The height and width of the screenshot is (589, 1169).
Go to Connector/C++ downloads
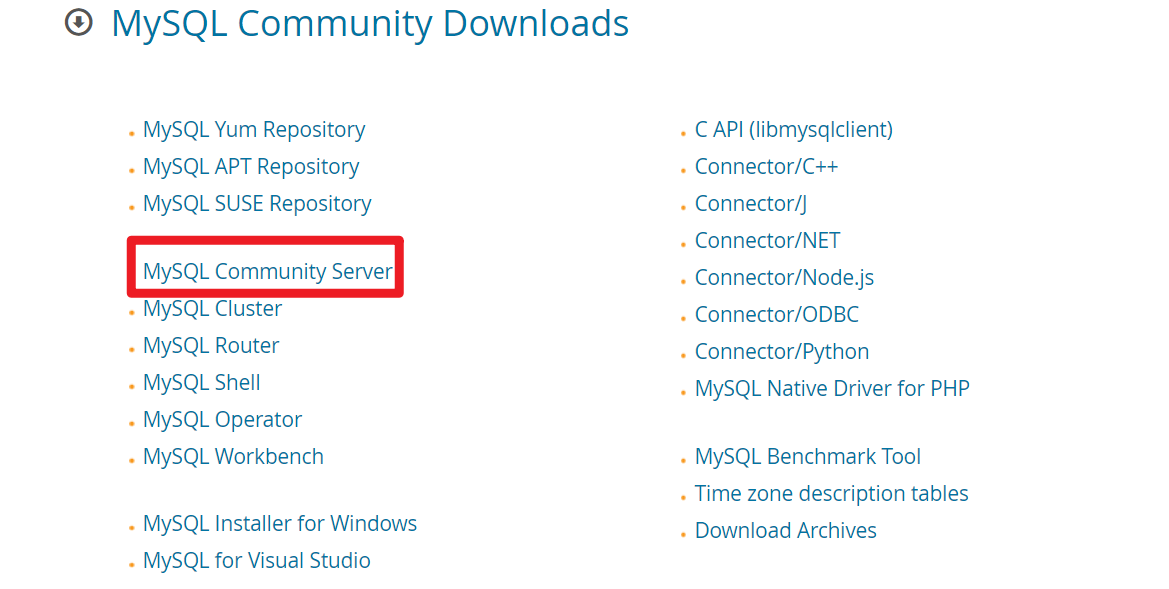point(766,167)
